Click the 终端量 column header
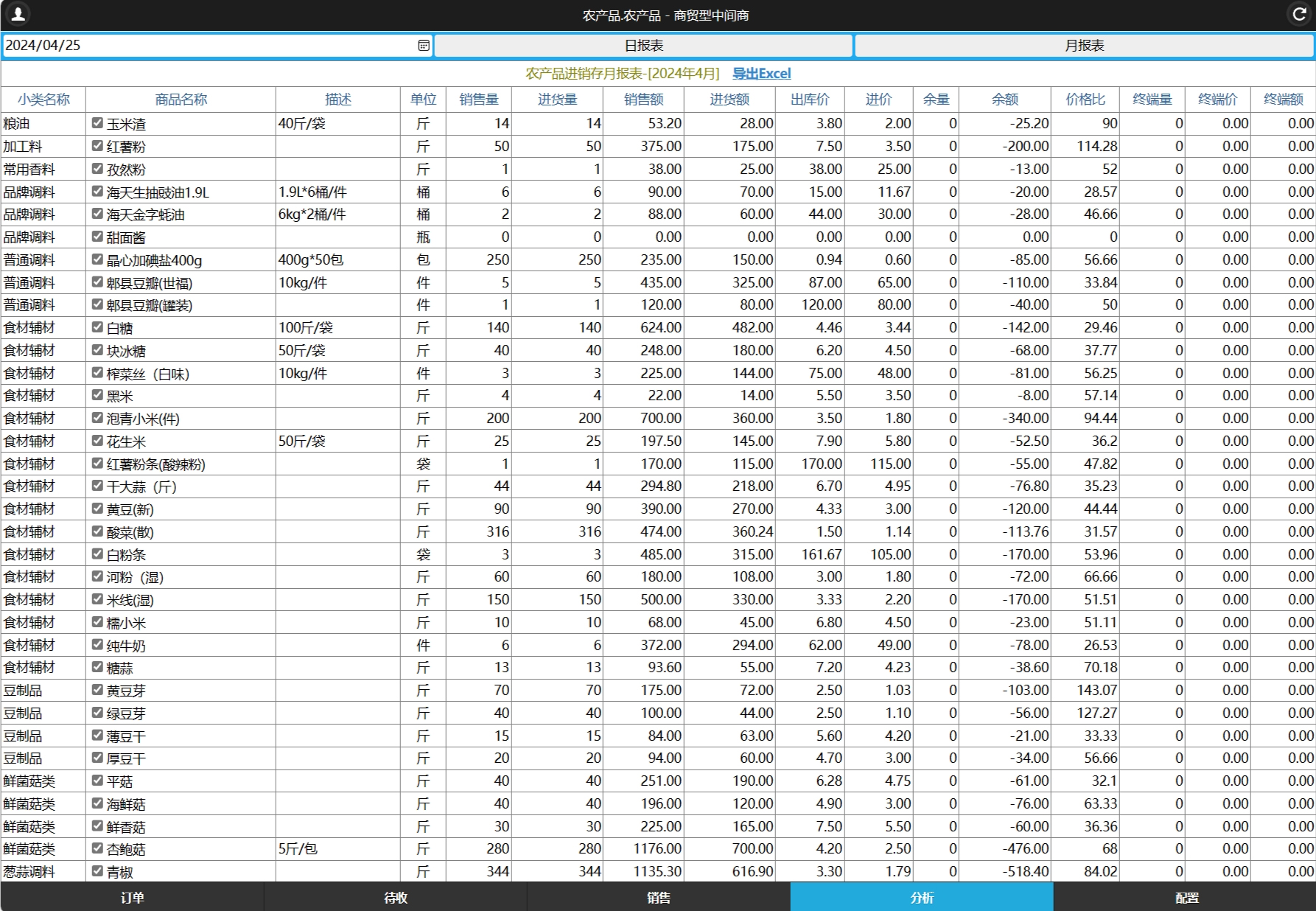The width and height of the screenshot is (1316, 911). (1152, 100)
